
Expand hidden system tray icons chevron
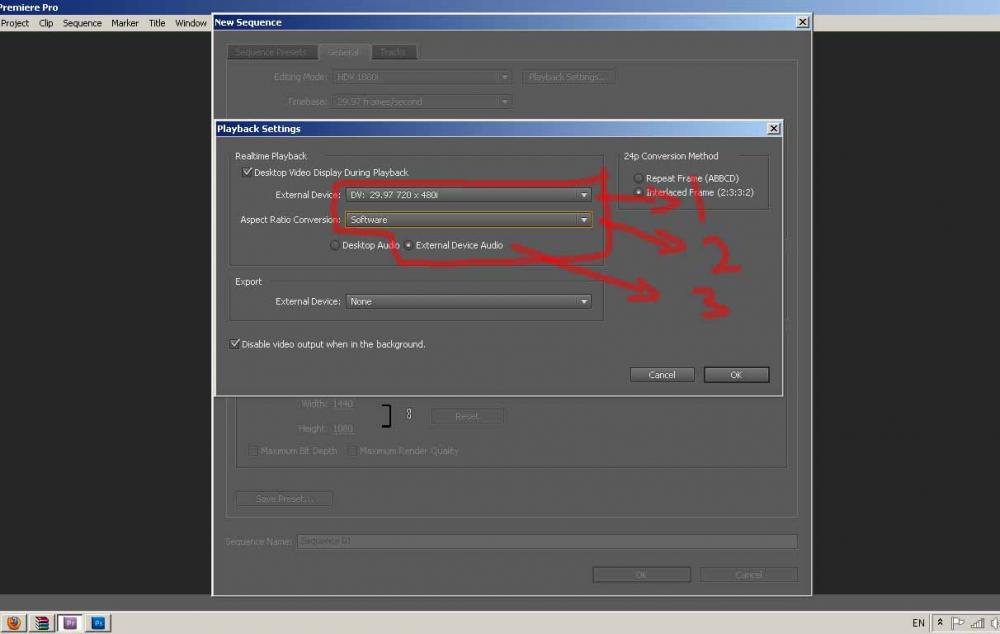pyautogui.click(x=940, y=622)
